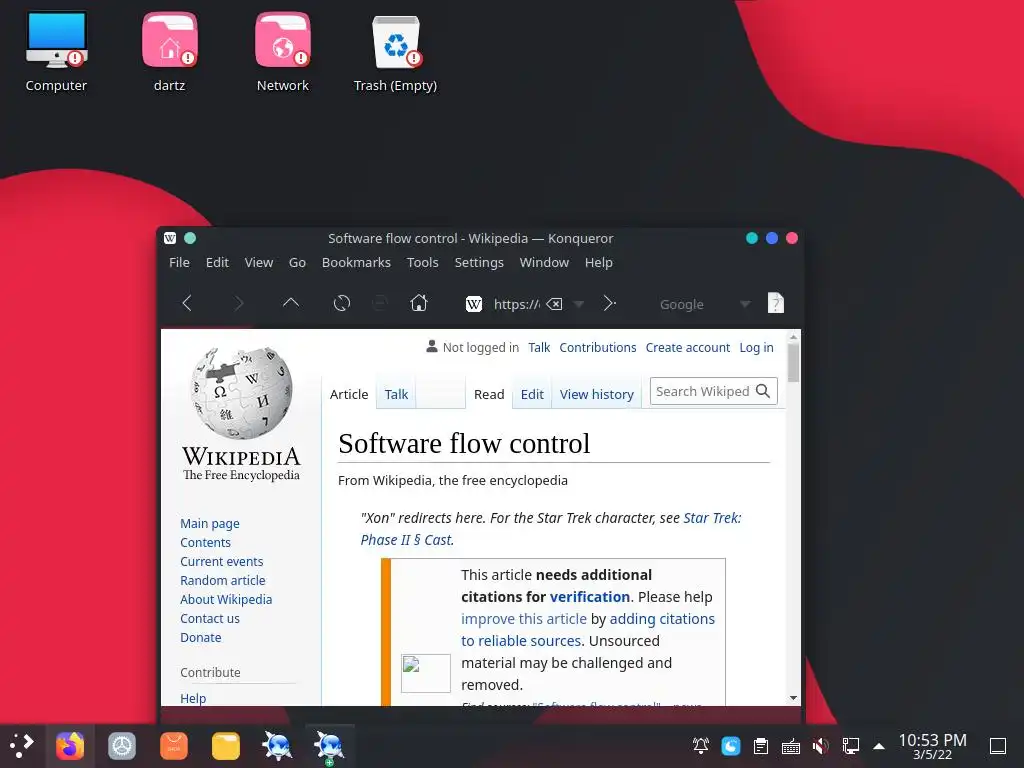Follow the Star Trek: Phase II Cast link
Image resolution: width=1024 pixels, height=768 pixels.
[x=551, y=529]
